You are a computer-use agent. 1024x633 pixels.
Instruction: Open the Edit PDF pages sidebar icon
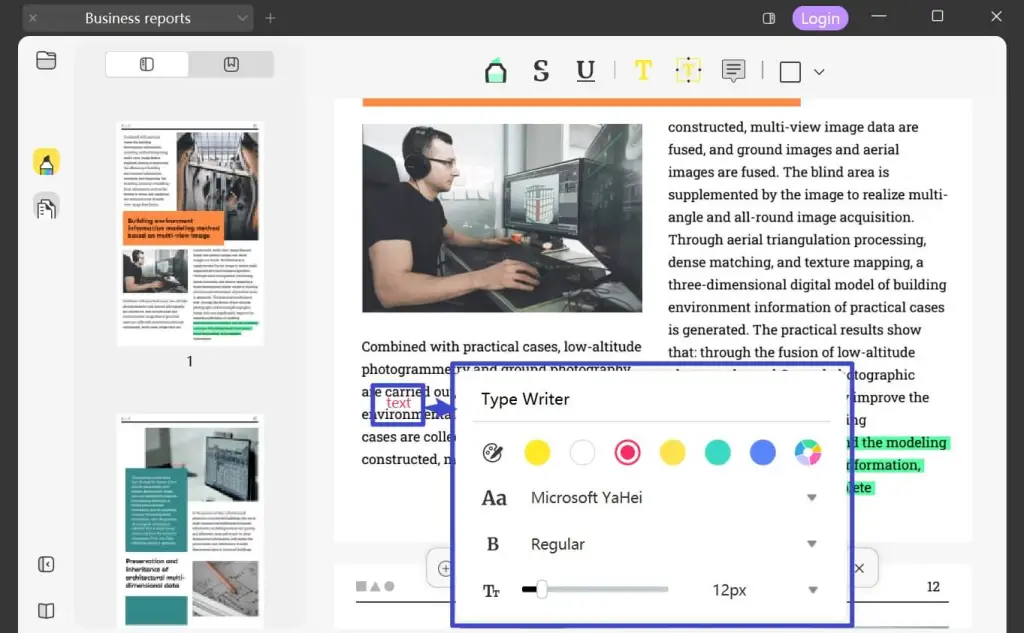pos(46,208)
